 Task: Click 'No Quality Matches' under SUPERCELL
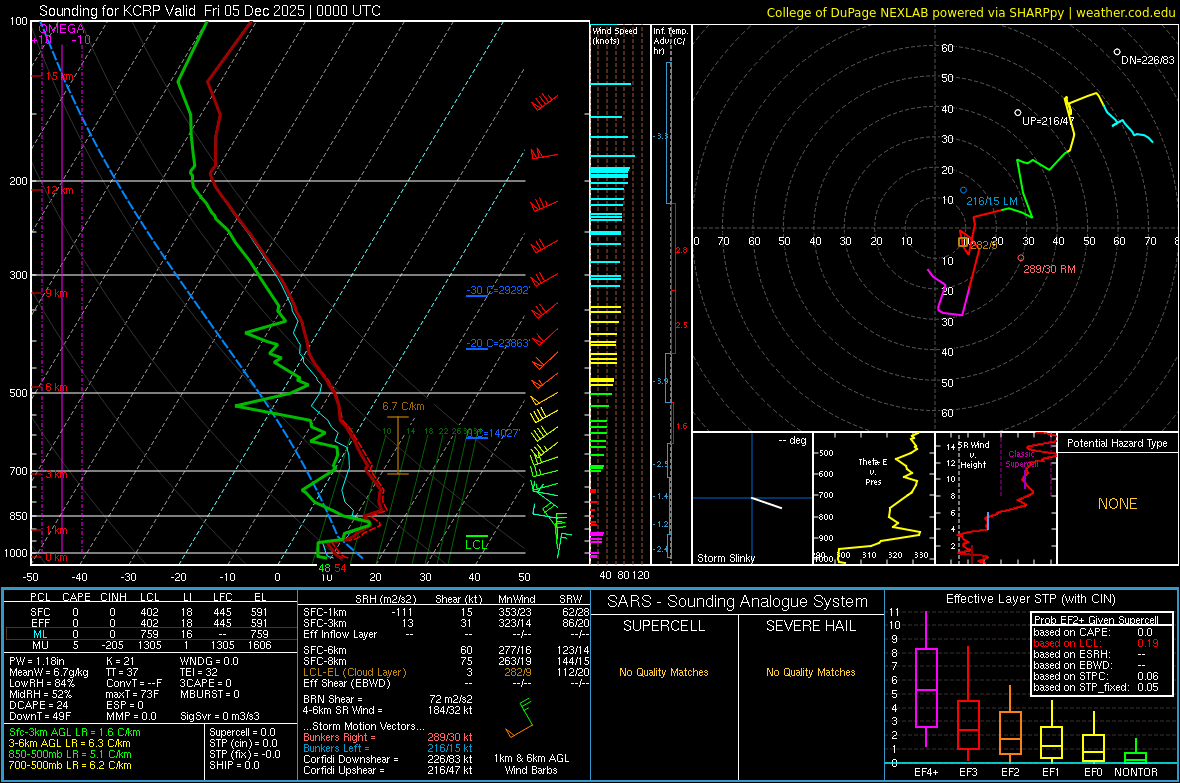pos(664,672)
